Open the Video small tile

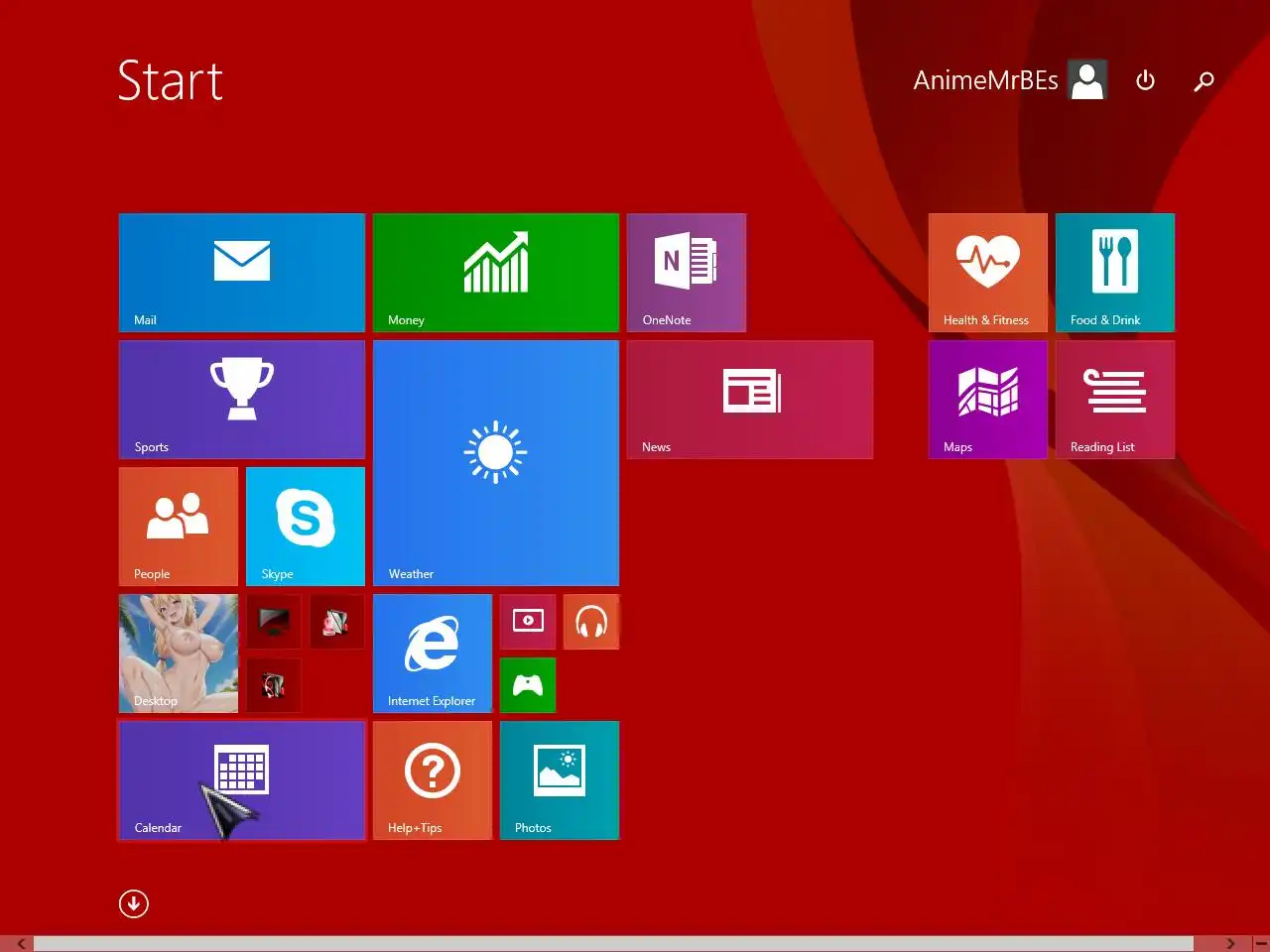click(528, 622)
